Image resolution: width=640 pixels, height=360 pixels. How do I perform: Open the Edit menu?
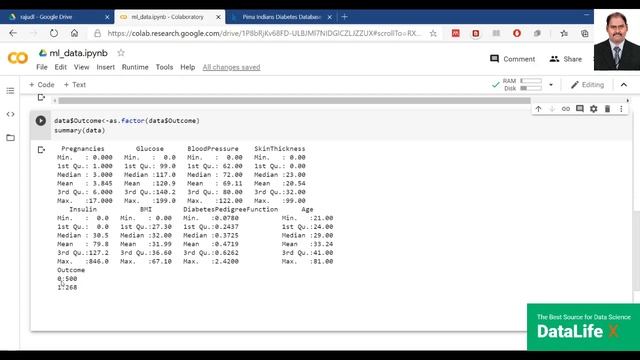pos(60,67)
